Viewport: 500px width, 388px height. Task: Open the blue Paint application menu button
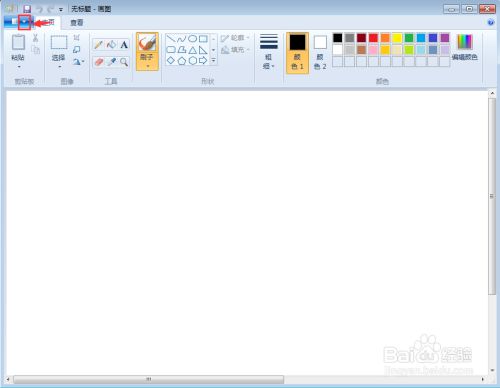(x=18, y=22)
